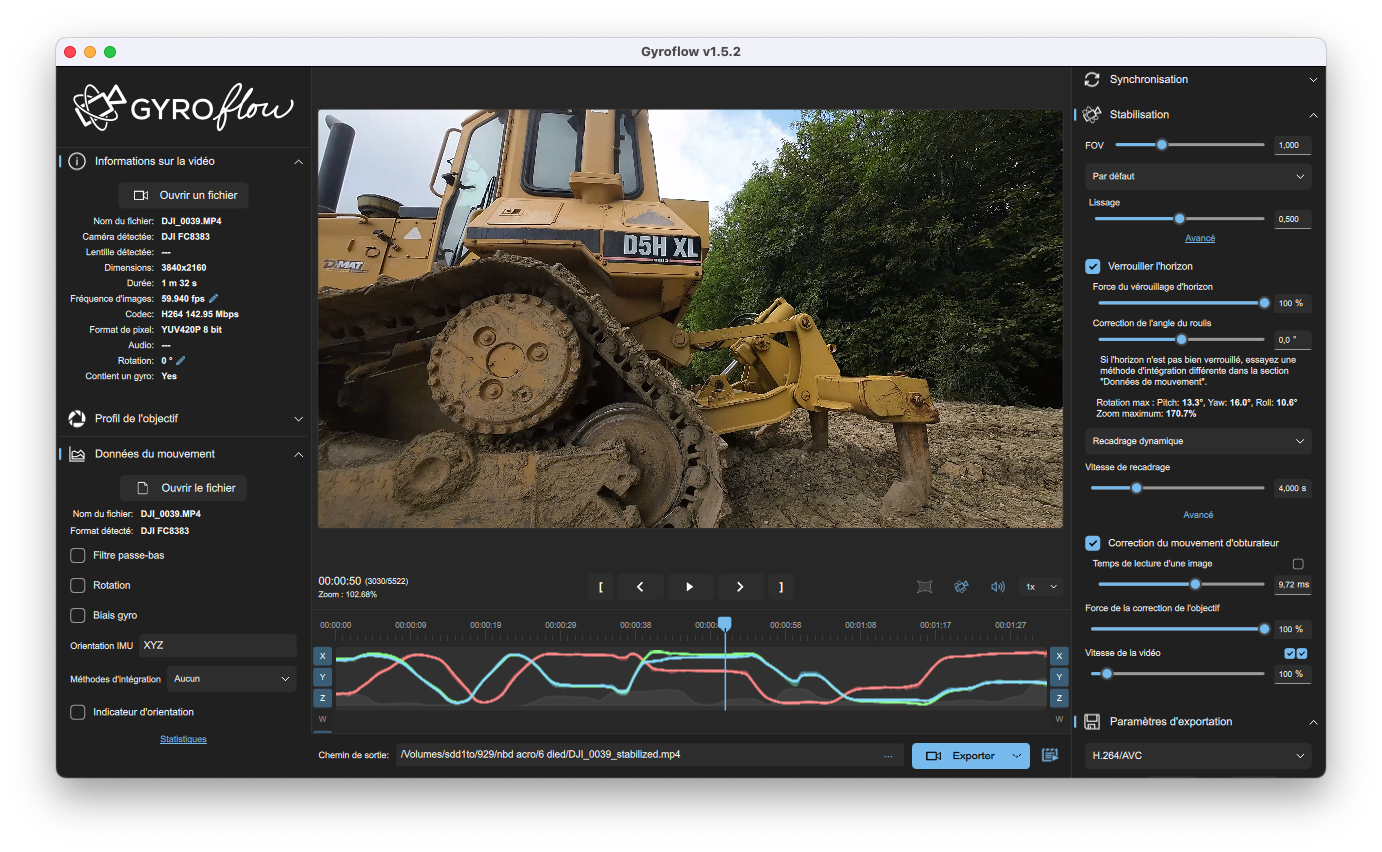Click the blue playhead marker on the timeline

click(725, 623)
